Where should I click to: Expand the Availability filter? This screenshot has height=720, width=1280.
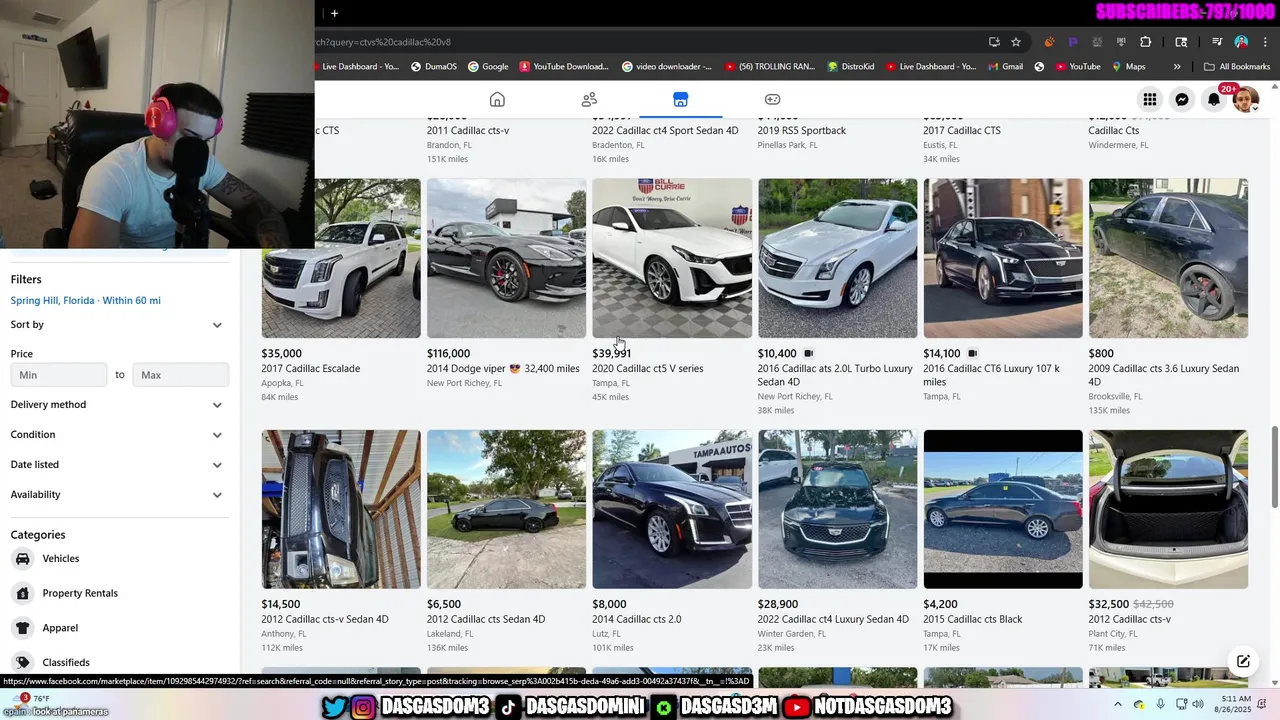click(119, 495)
